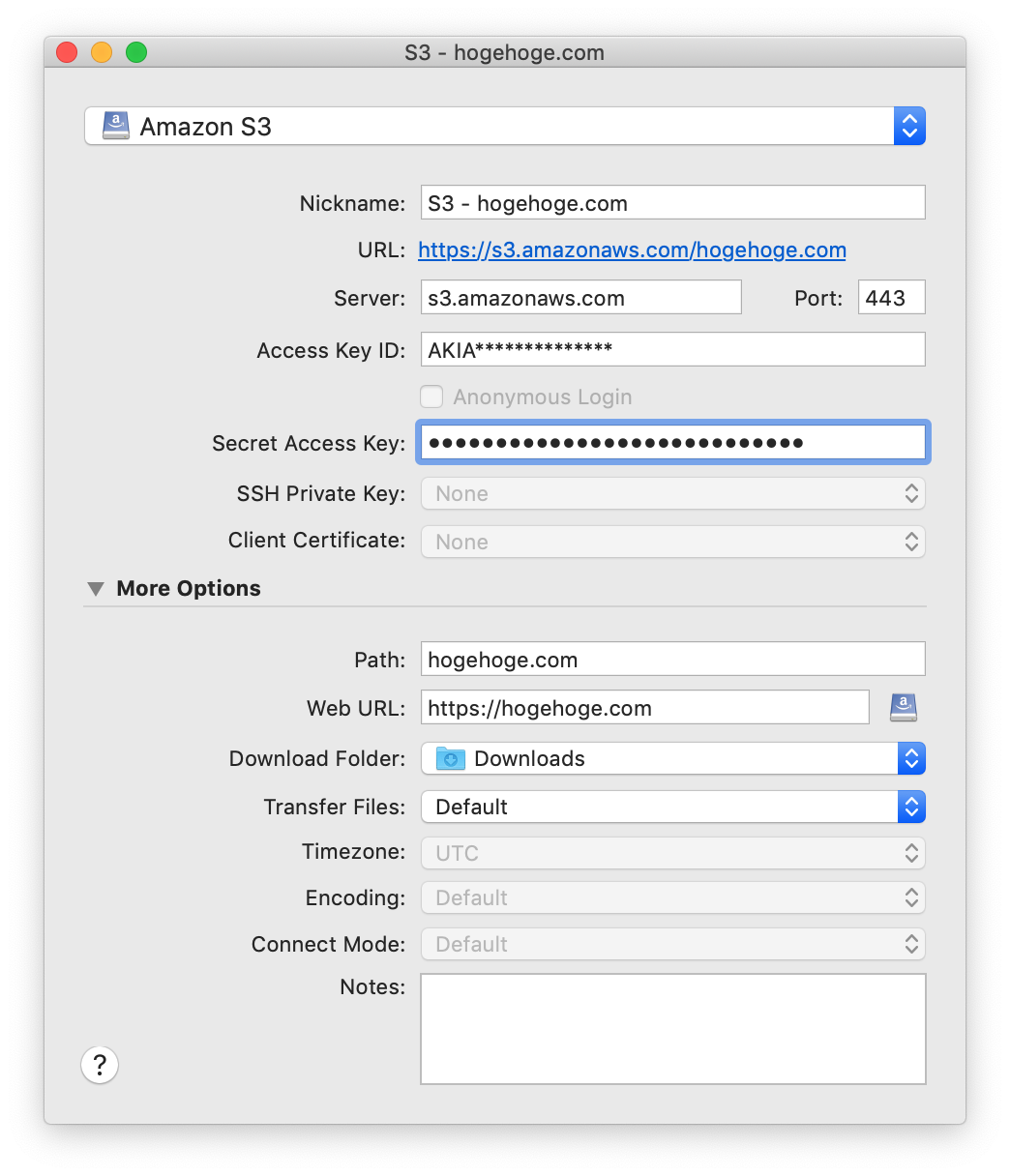Click the window title S3 - hogehoge.com
Screen dimensions: 1010x1176
coord(505,52)
